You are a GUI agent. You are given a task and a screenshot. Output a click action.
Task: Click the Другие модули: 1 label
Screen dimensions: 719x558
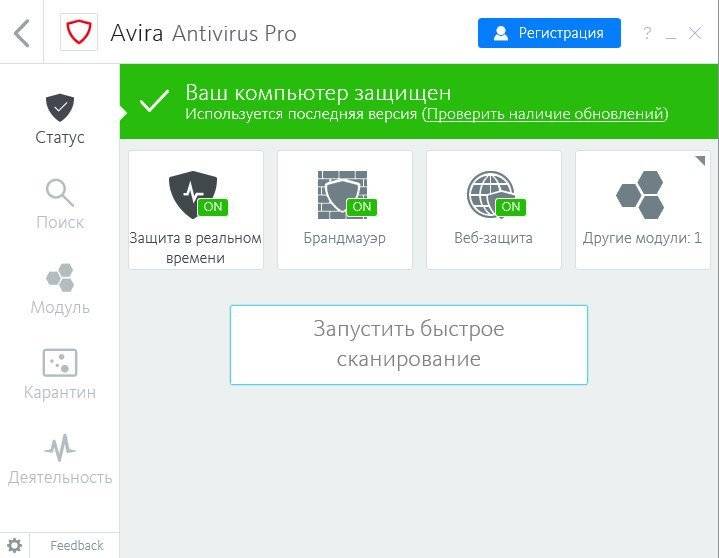point(642,238)
